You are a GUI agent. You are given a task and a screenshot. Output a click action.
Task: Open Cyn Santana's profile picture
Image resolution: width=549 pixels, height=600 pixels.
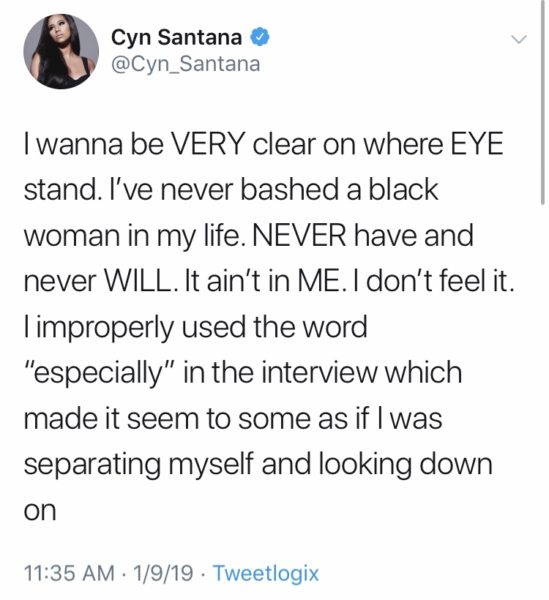[x=61, y=52]
